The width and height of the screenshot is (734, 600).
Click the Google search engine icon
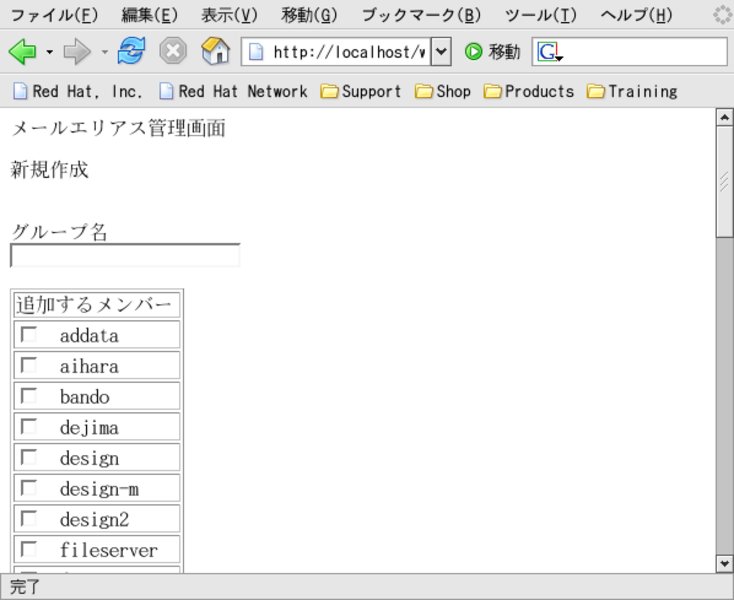[x=548, y=52]
